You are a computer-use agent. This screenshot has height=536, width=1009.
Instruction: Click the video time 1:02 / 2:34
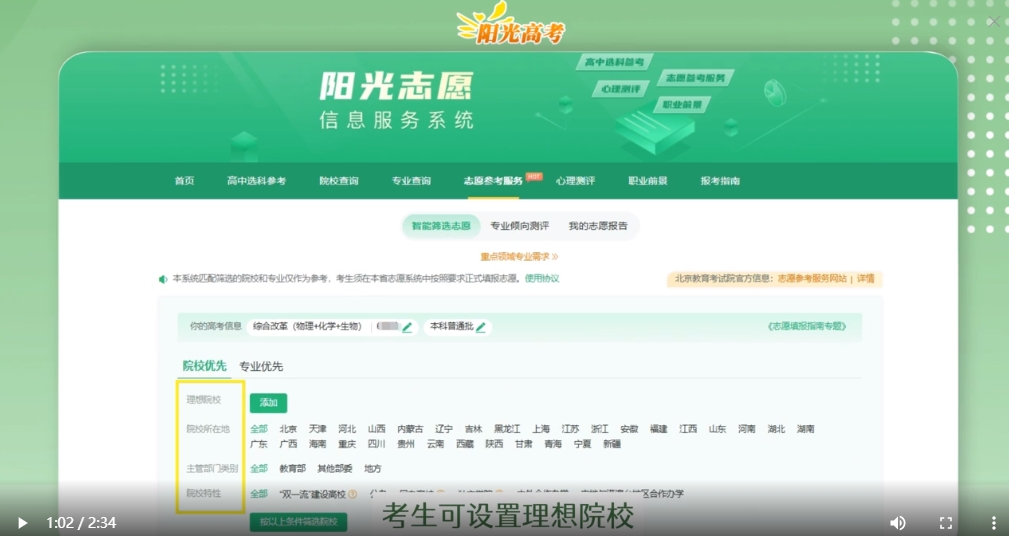pos(81,522)
